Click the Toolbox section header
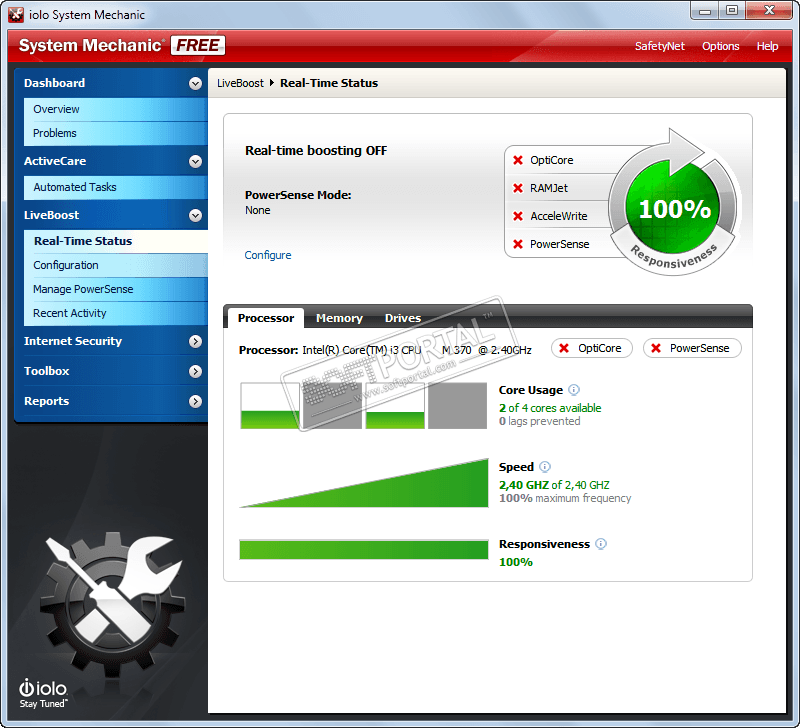Viewport: 800px width, 728px height. pyautogui.click(x=111, y=371)
